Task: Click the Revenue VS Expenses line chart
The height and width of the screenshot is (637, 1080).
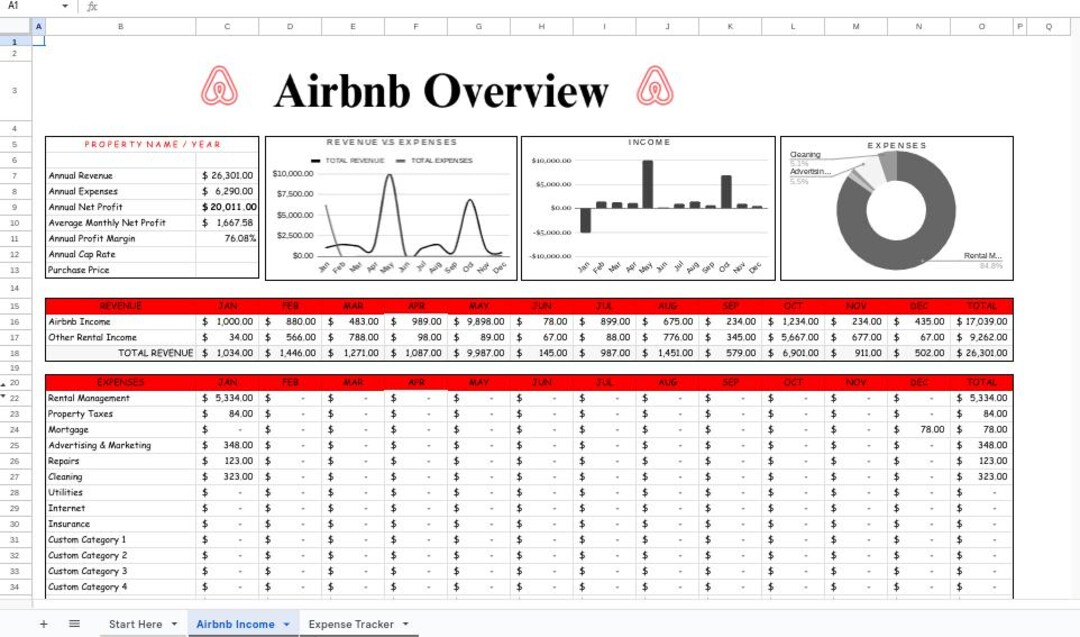Action: 390,205
